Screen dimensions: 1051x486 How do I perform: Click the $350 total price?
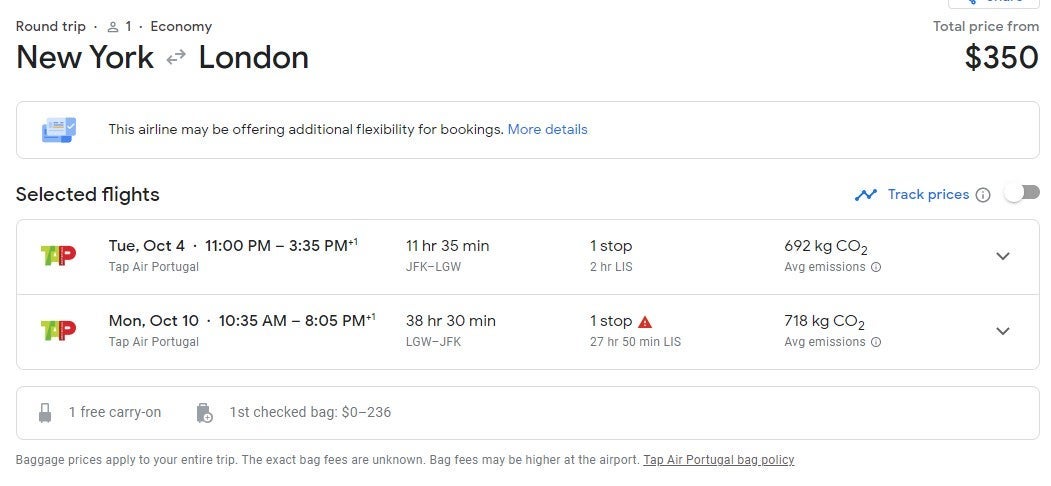pos(1001,58)
